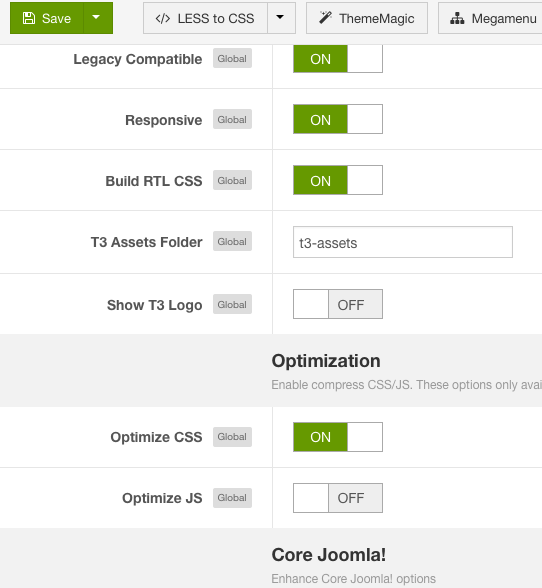The image size is (542, 588).
Task: Open the Save dropdown arrow
Action: click(96, 17)
